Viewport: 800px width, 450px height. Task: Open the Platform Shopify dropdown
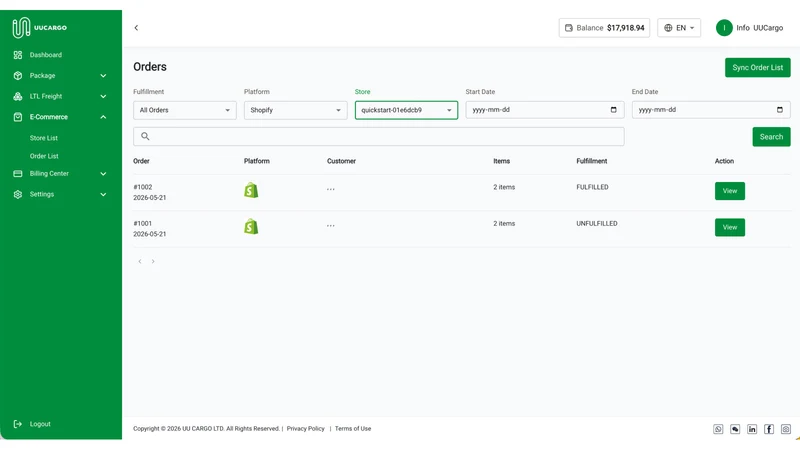click(x=295, y=110)
